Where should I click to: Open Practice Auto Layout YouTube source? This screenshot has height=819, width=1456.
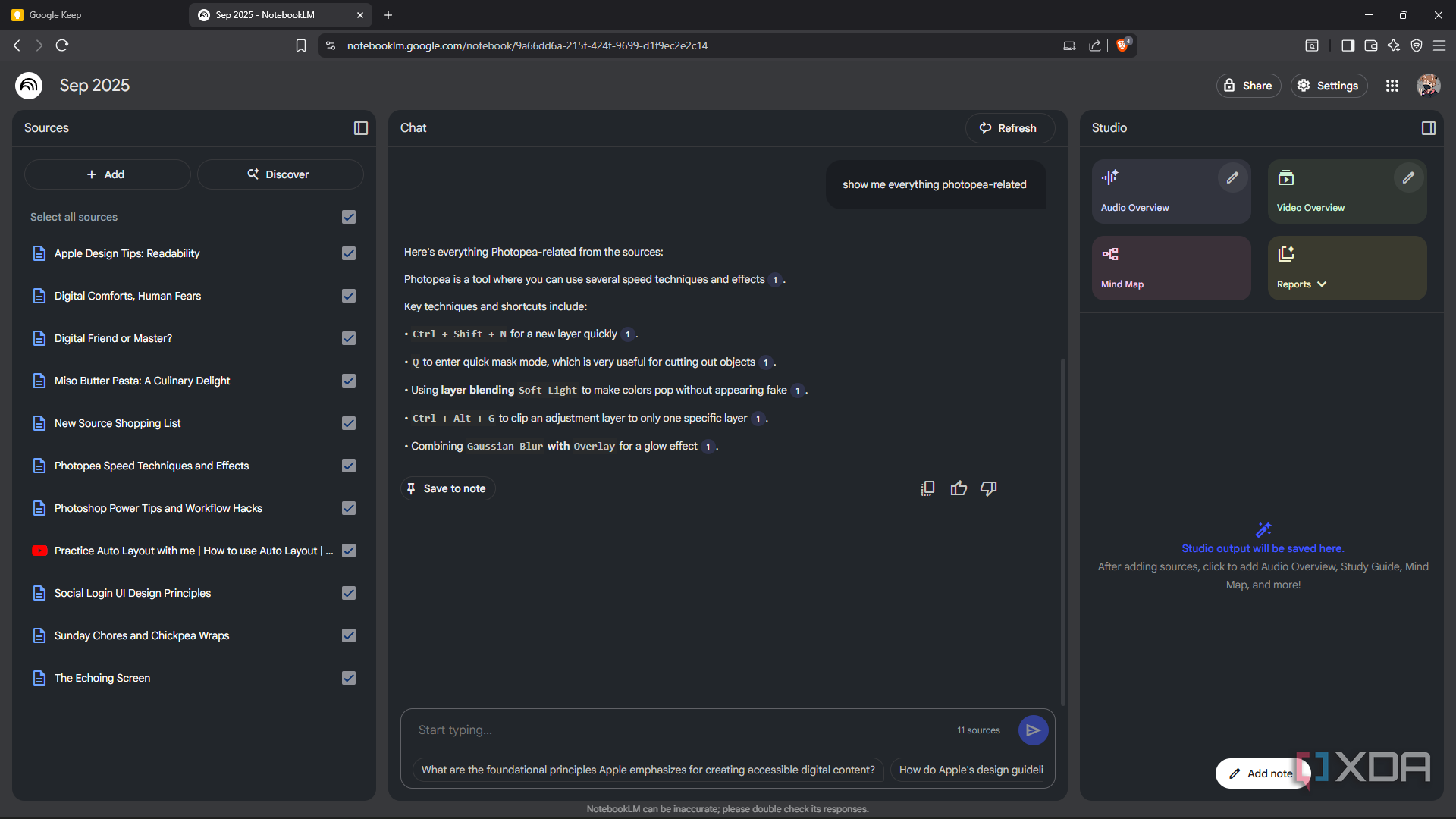click(x=193, y=551)
